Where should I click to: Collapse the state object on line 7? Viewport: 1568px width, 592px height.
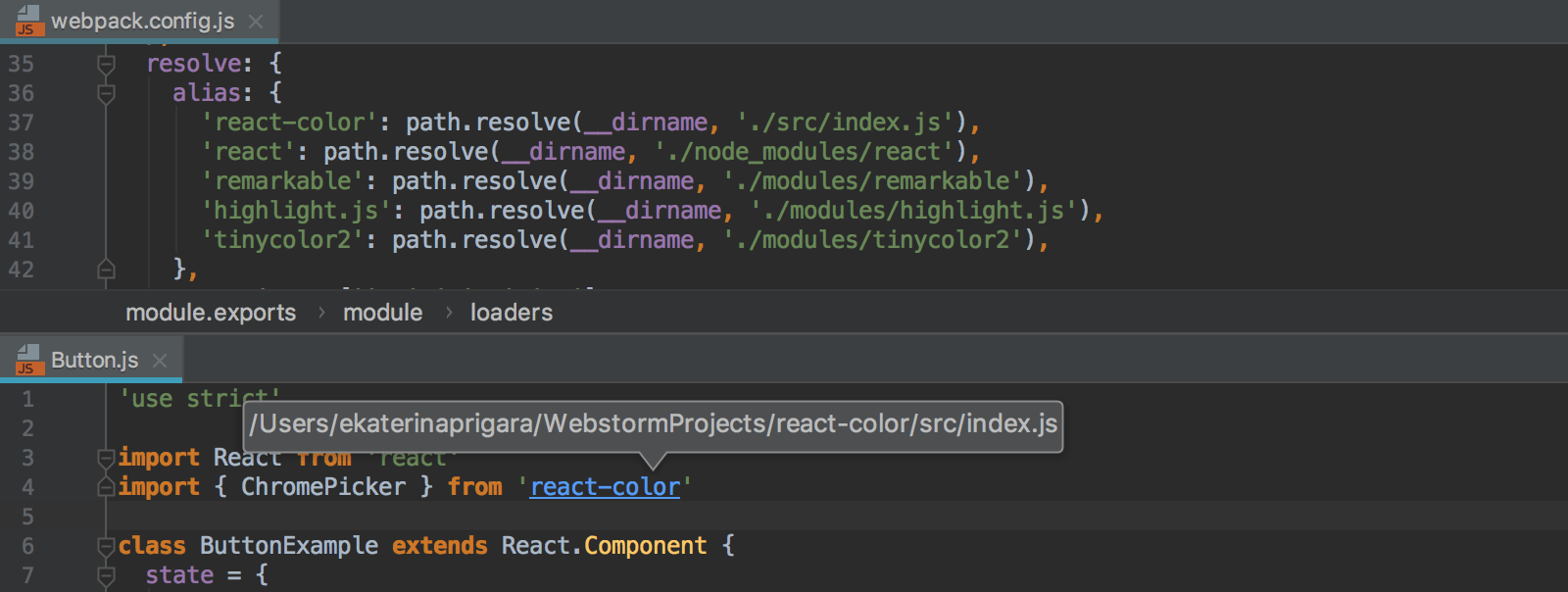pyautogui.click(x=106, y=575)
